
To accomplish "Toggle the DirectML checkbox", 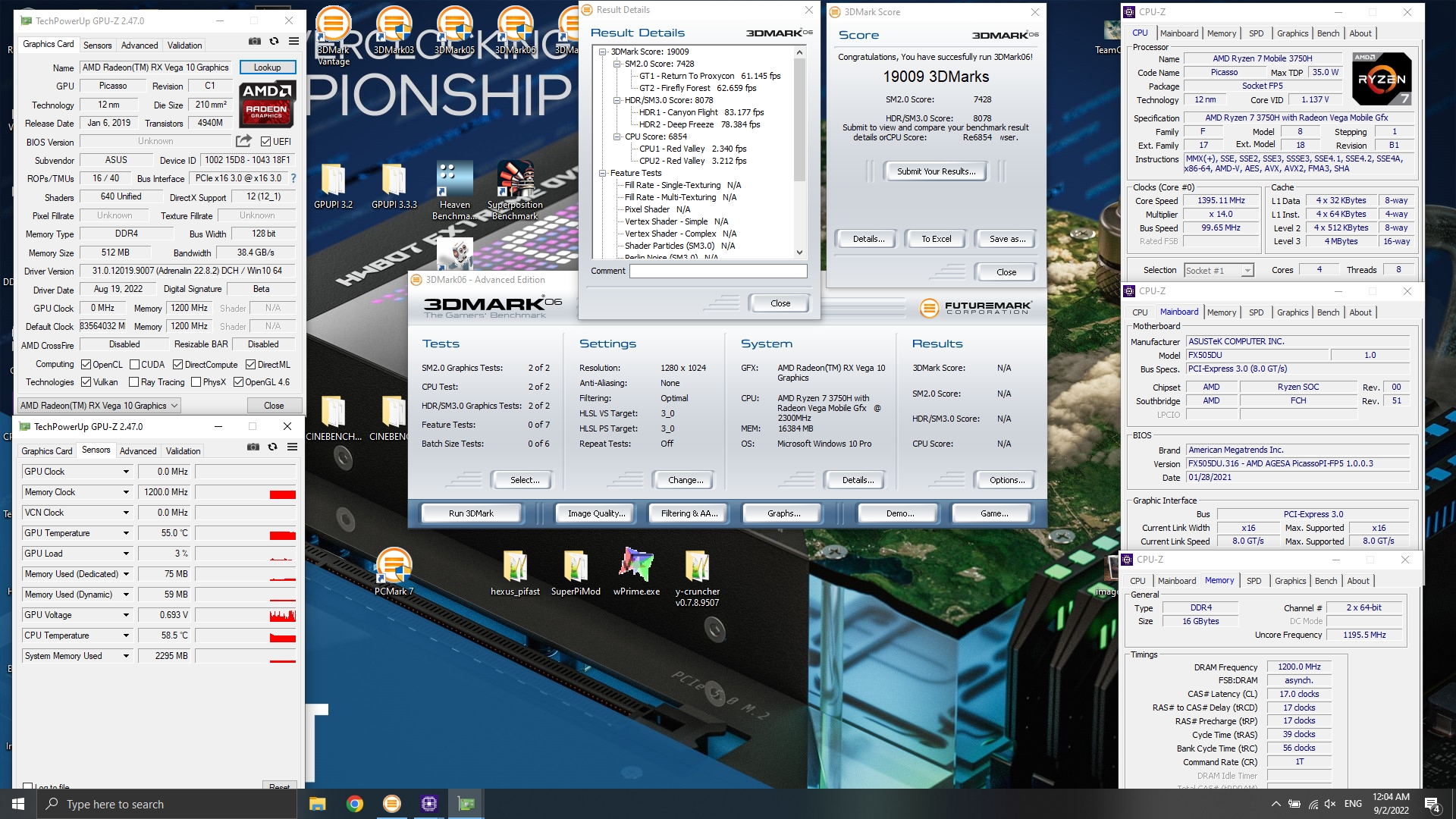I will pyautogui.click(x=251, y=365).
